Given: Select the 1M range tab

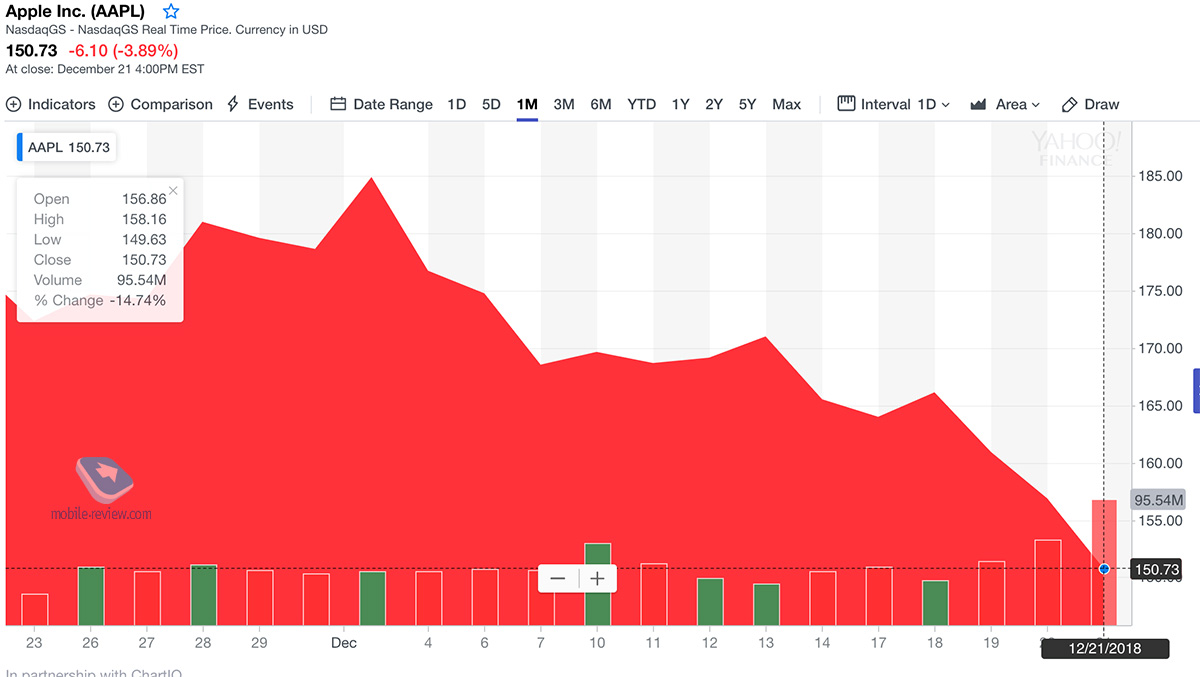Looking at the screenshot, I should click(527, 104).
